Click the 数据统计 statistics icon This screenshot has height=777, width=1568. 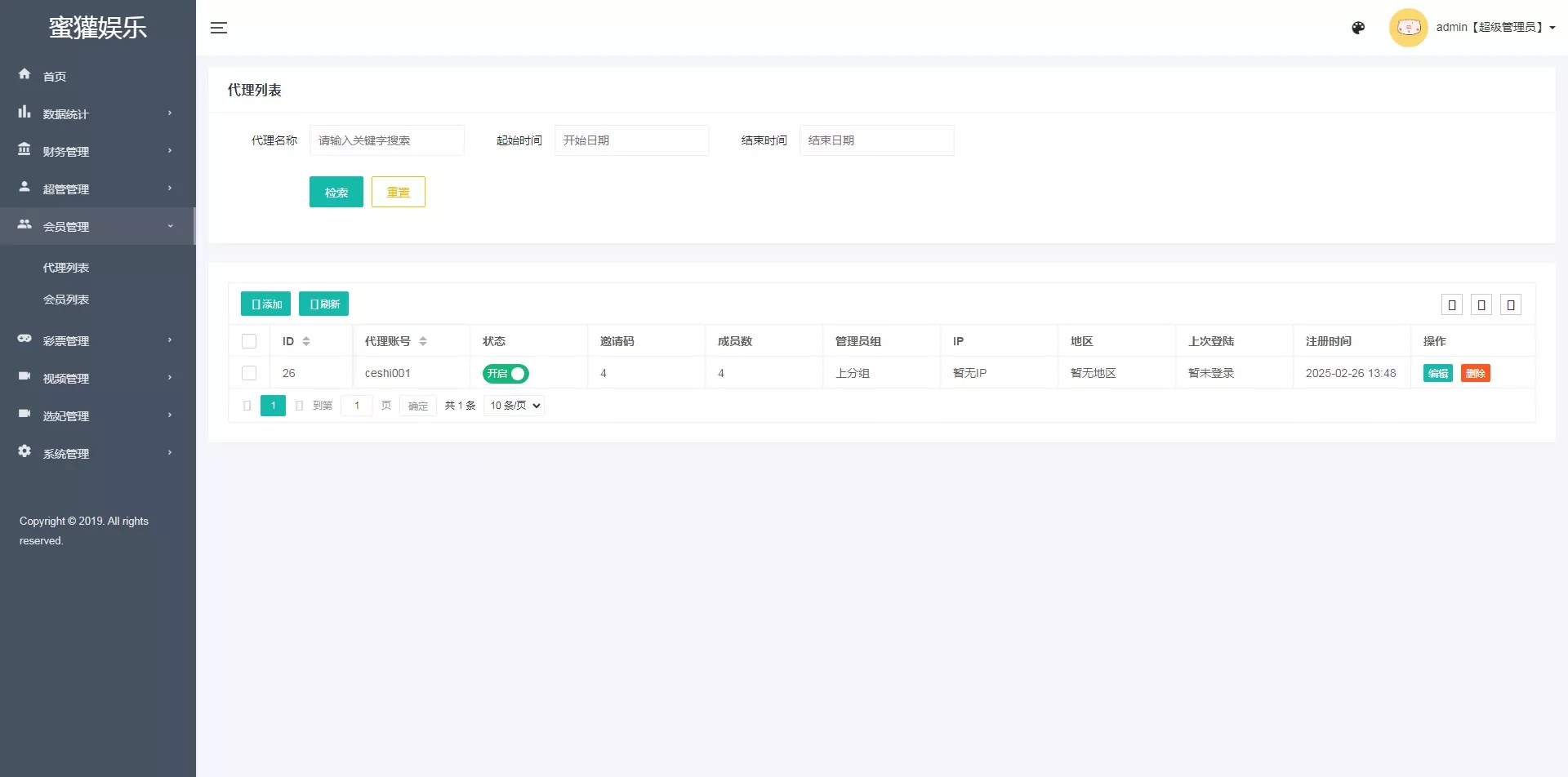coord(24,113)
